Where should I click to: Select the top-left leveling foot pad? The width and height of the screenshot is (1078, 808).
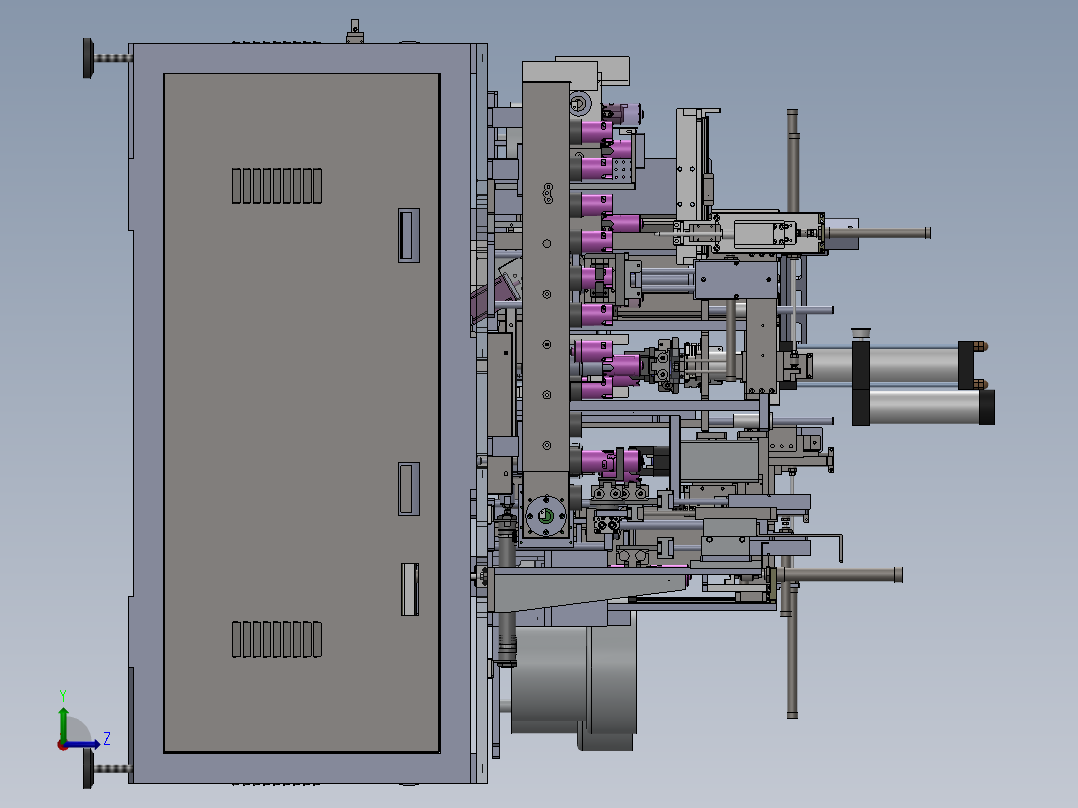click(88, 58)
